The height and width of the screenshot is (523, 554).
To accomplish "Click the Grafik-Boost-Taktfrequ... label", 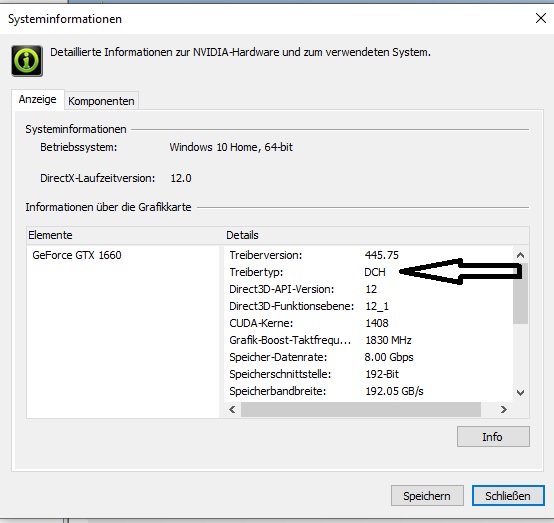I will 290,340.
